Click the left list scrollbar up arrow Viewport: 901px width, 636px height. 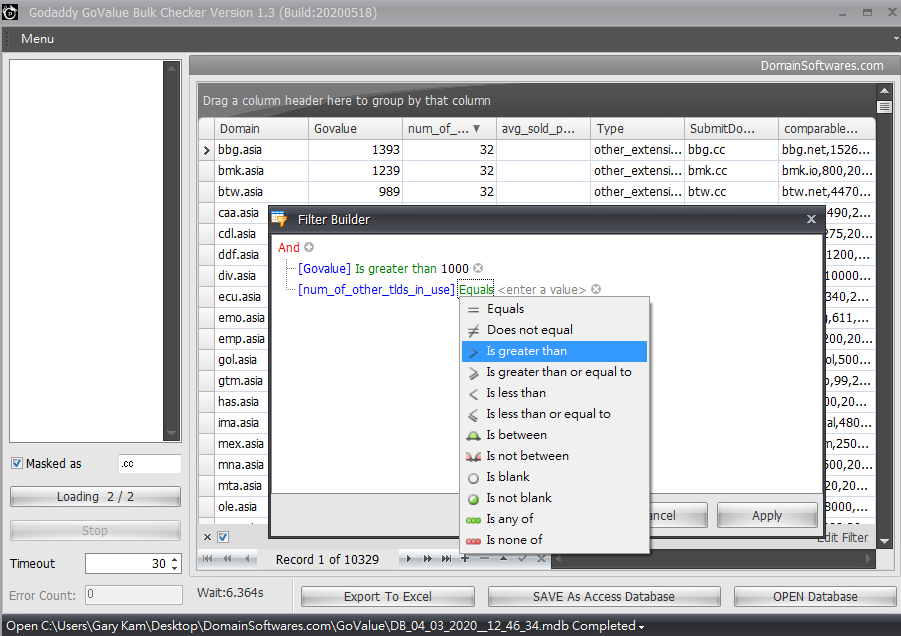(x=171, y=68)
